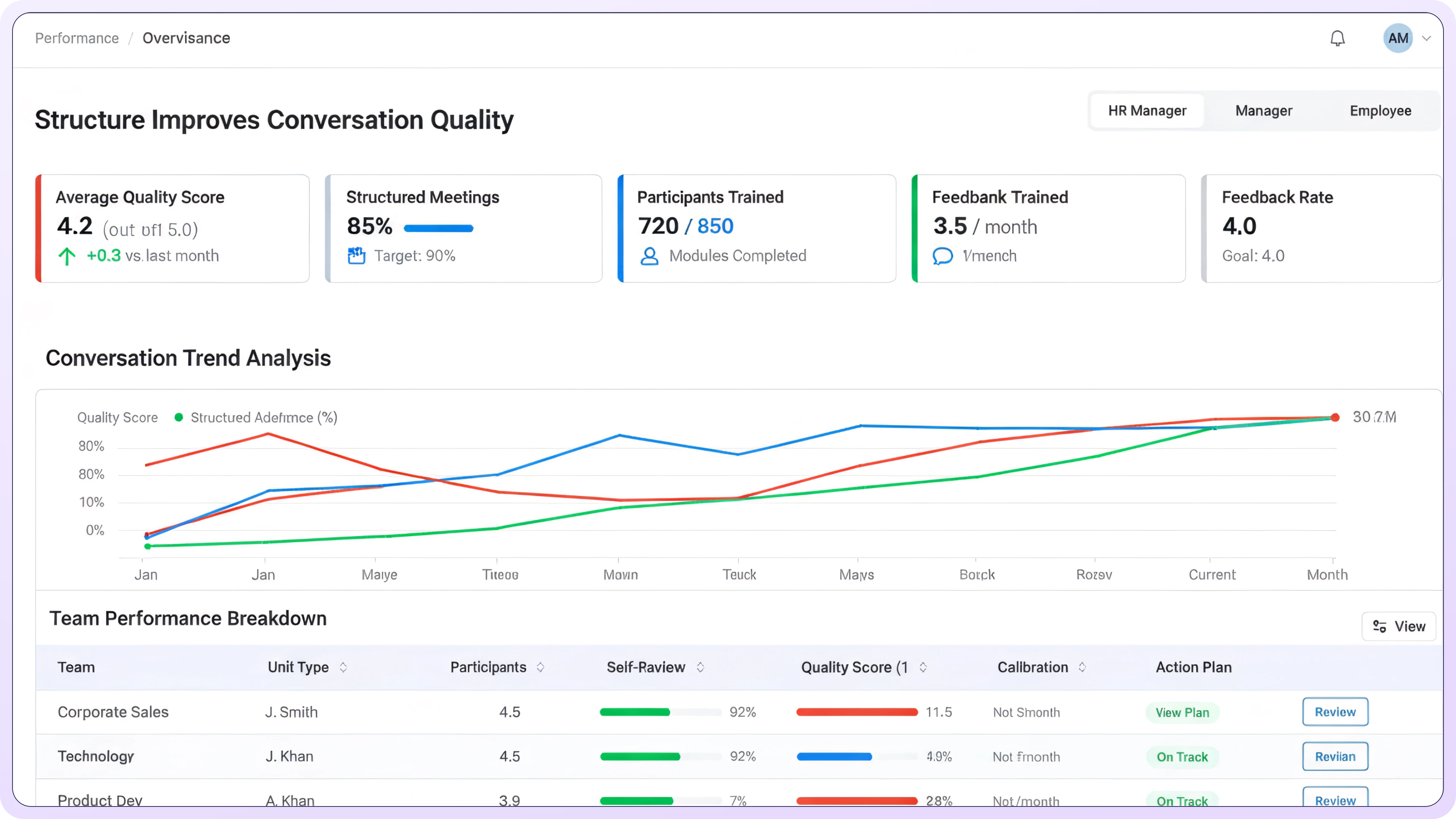The height and width of the screenshot is (819, 1456).
Task: Click the green upward trend arrow icon
Action: pyautogui.click(x=67, y=256)
